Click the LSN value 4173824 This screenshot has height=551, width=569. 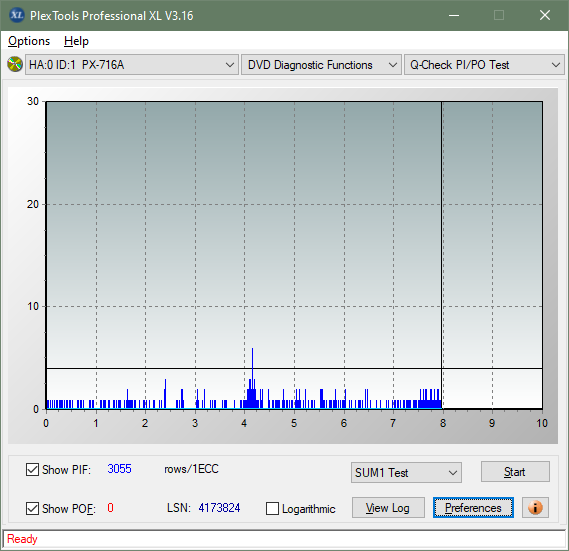[219, 508]
